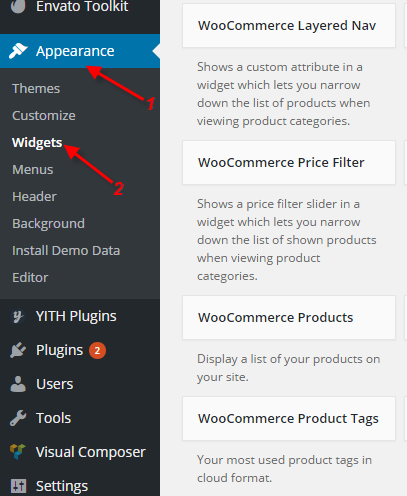This screenshot has width=407, height=496.
Task: Click the Settings sliders icon
Action: click(x=18, y=486)
